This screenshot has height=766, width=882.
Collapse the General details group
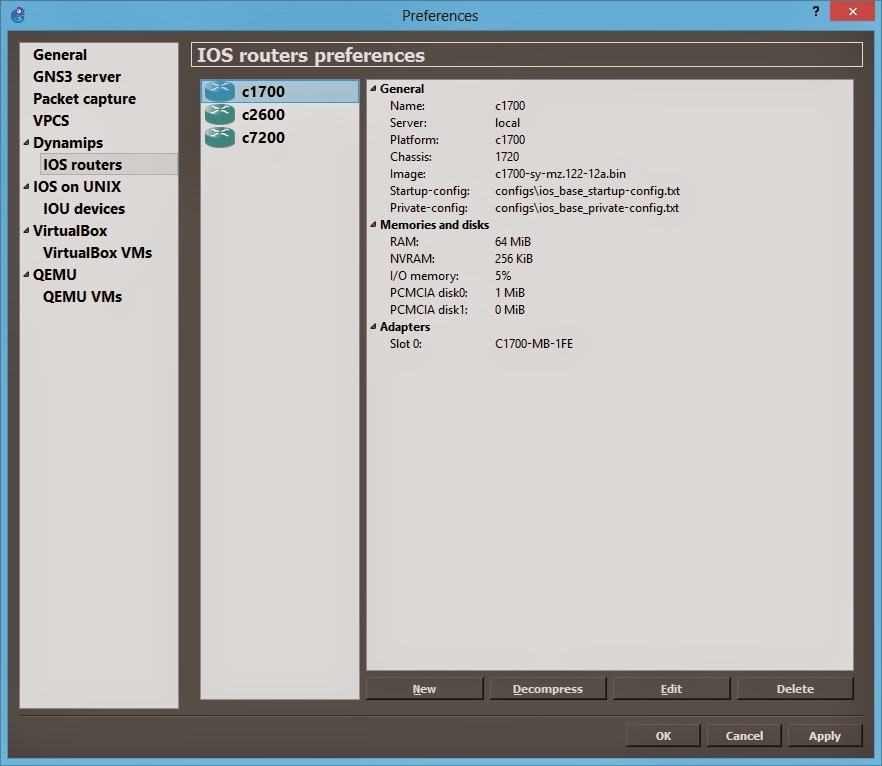tap(373, 88)
